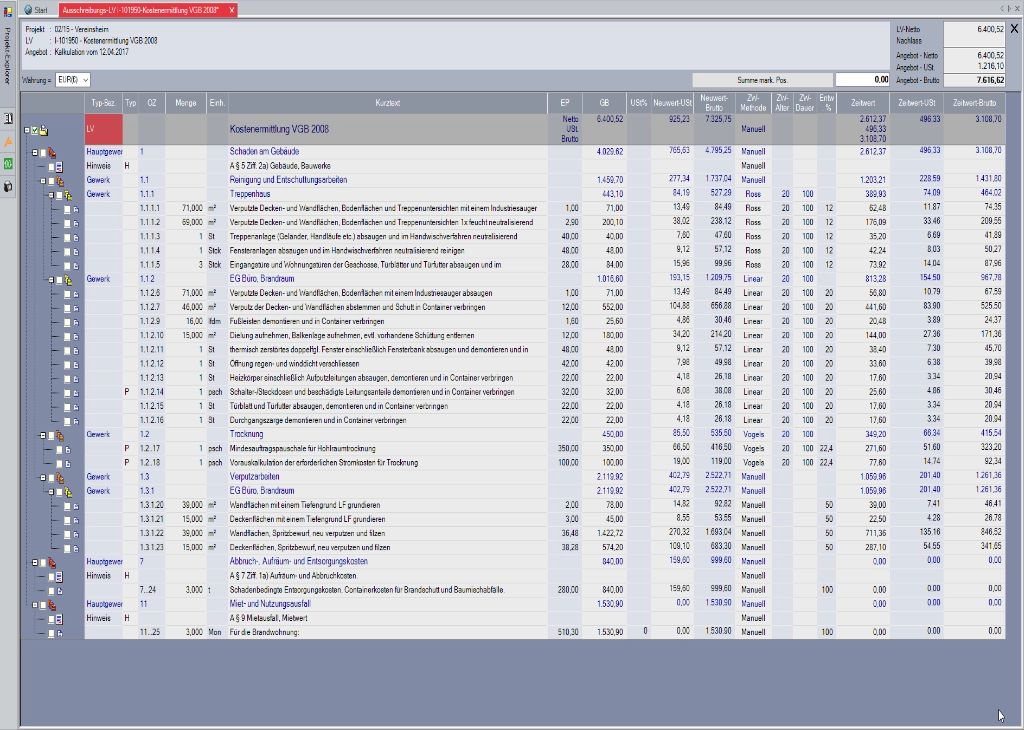Check the box for Gewerk 1.2 Trocknung
Screen dimensions: 1024x730
50,435
